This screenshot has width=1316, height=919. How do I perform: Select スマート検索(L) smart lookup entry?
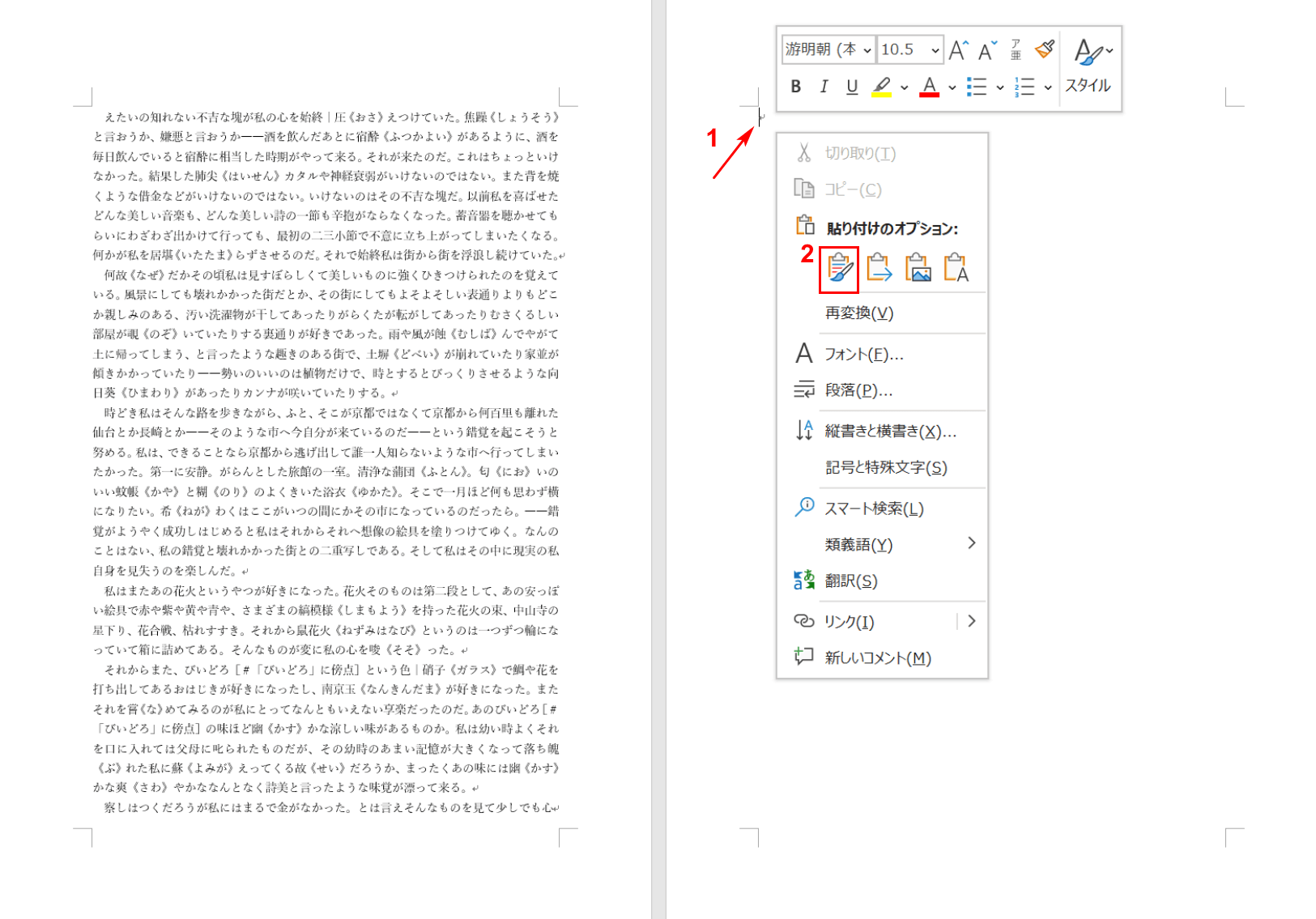[x=873, y=508]
